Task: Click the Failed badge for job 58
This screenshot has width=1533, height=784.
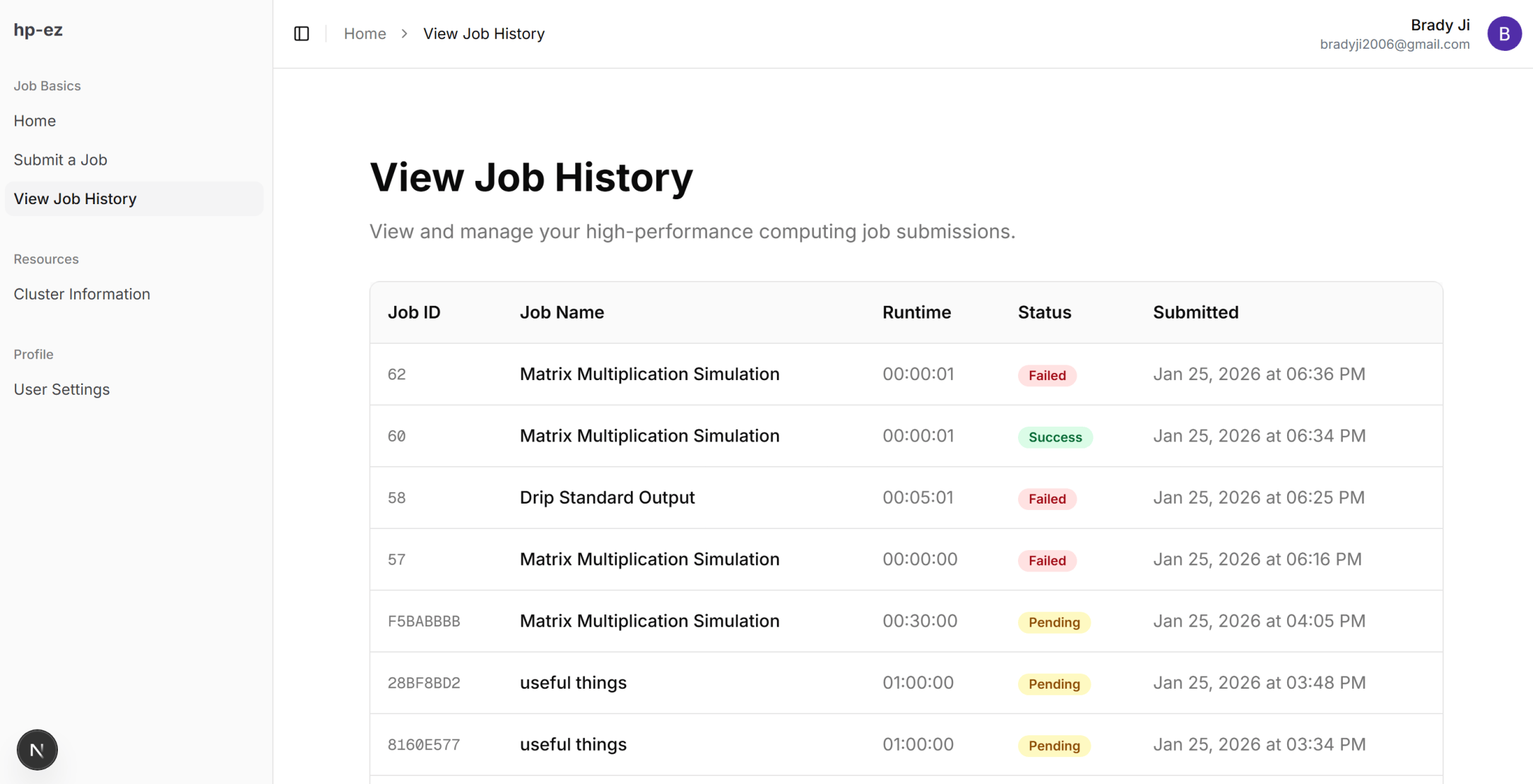Action: tap(1046, 499)
